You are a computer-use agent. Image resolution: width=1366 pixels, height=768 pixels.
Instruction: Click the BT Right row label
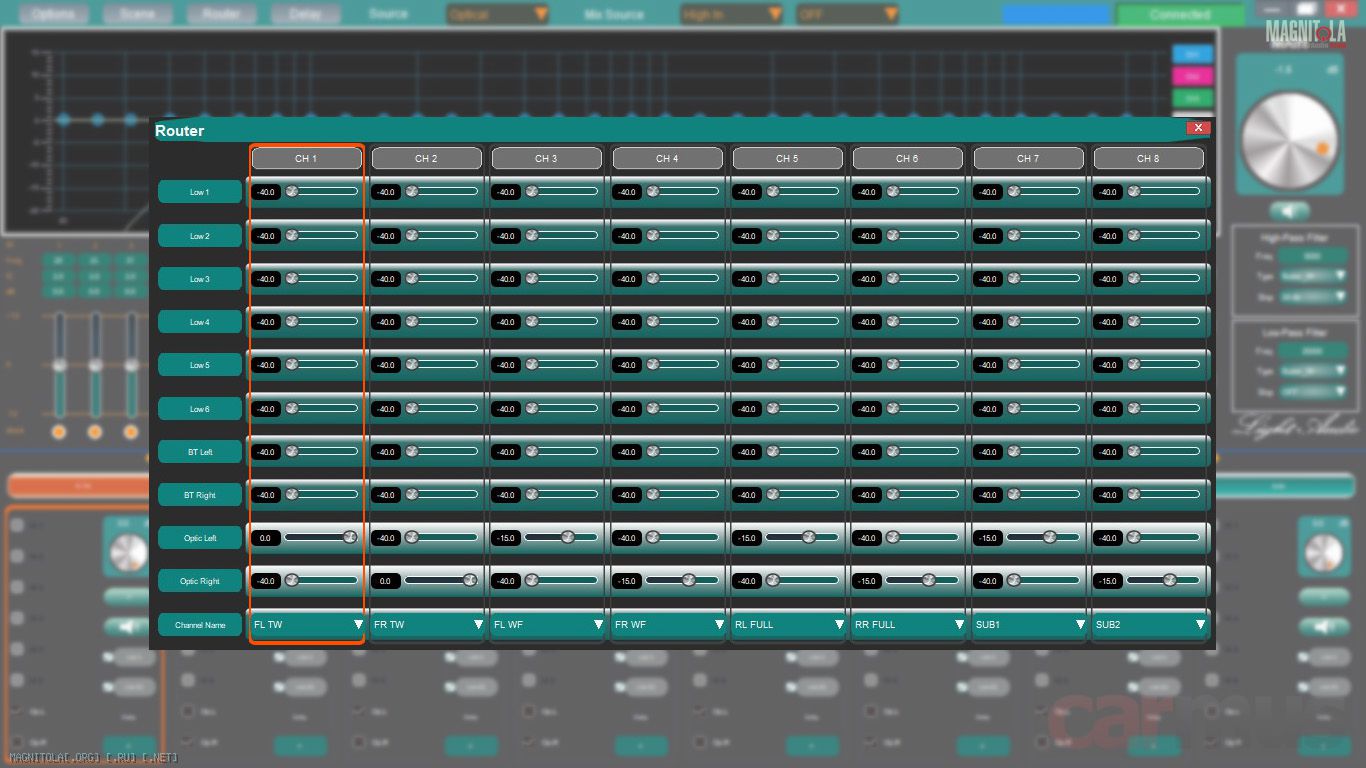[x=200, y=495]
